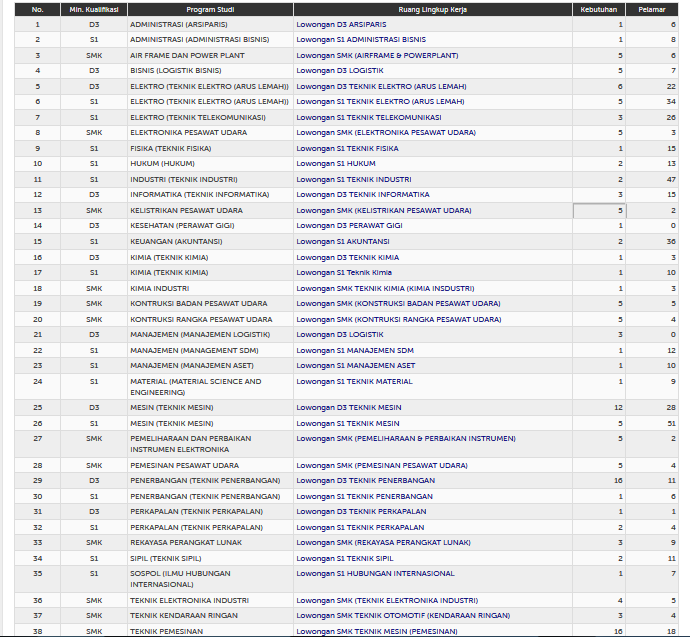Open Lowongan SMK (PEMELIHARAAN & PERBAIKAN INSTRUMEN)

click(x=406, y=439)
